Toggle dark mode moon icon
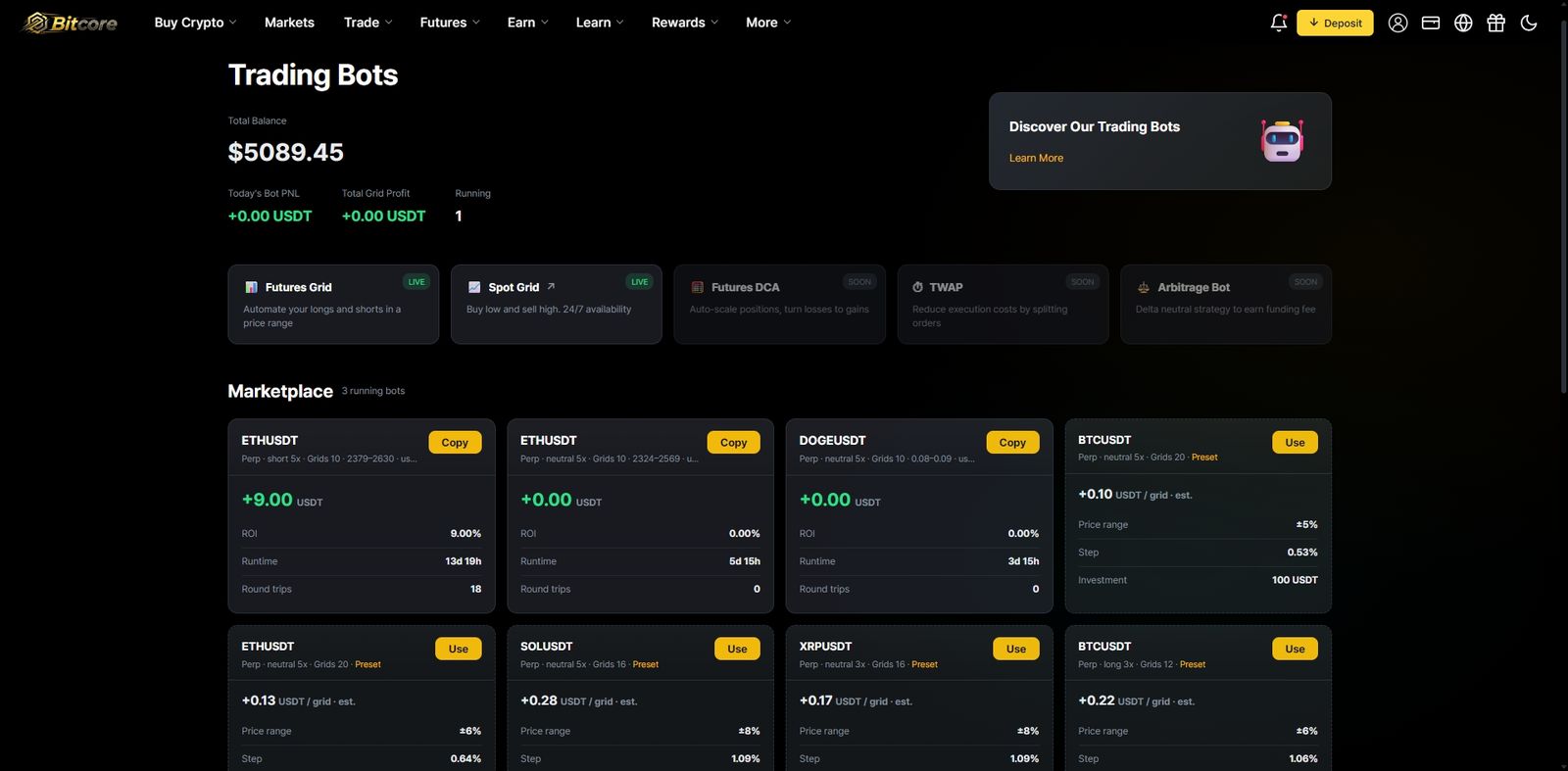Image resolution: width=1568 pixels, height=771 pixels. 1529,23
